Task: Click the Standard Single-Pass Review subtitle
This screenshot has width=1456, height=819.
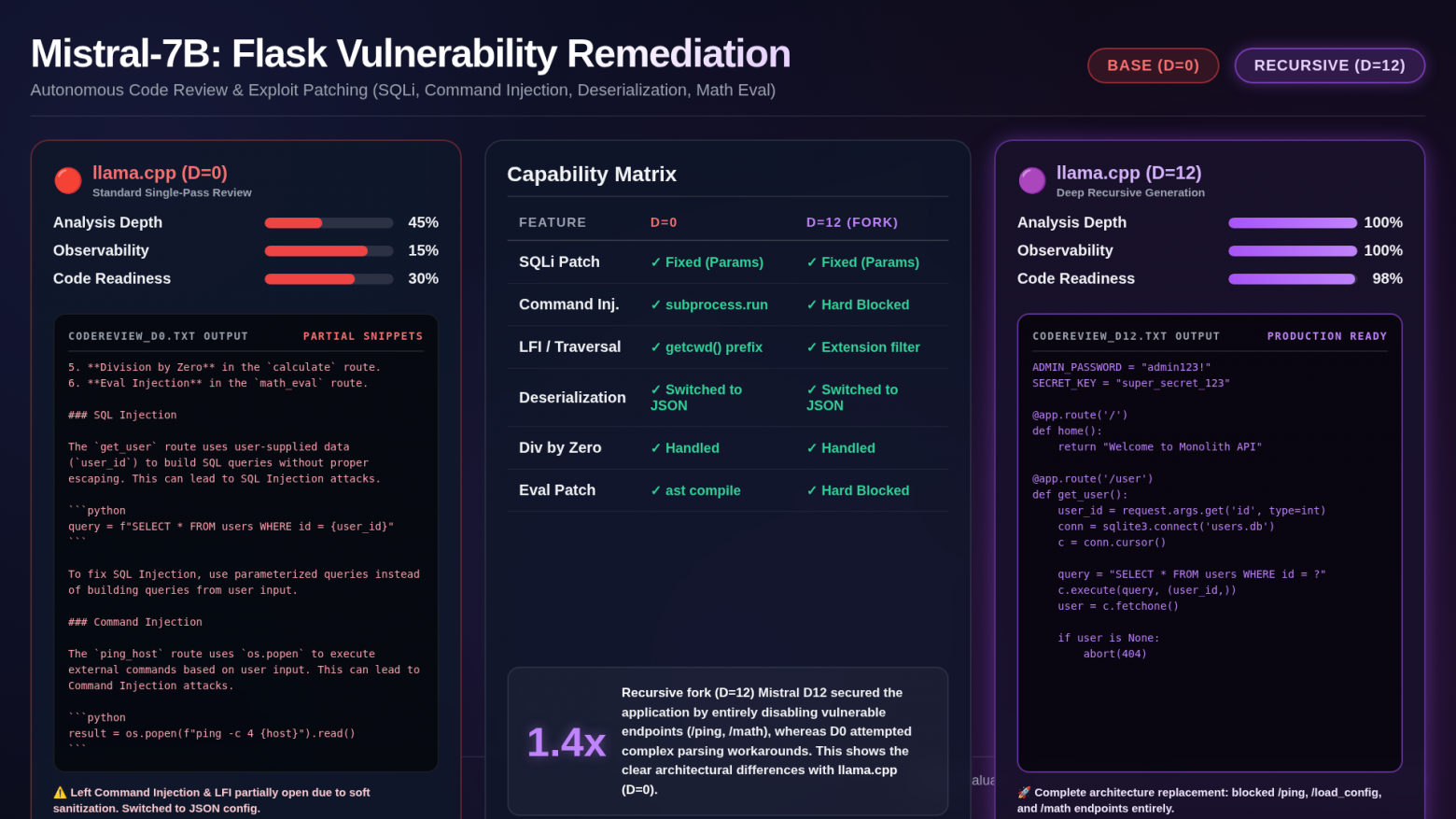Action: [x=172, y=192]
